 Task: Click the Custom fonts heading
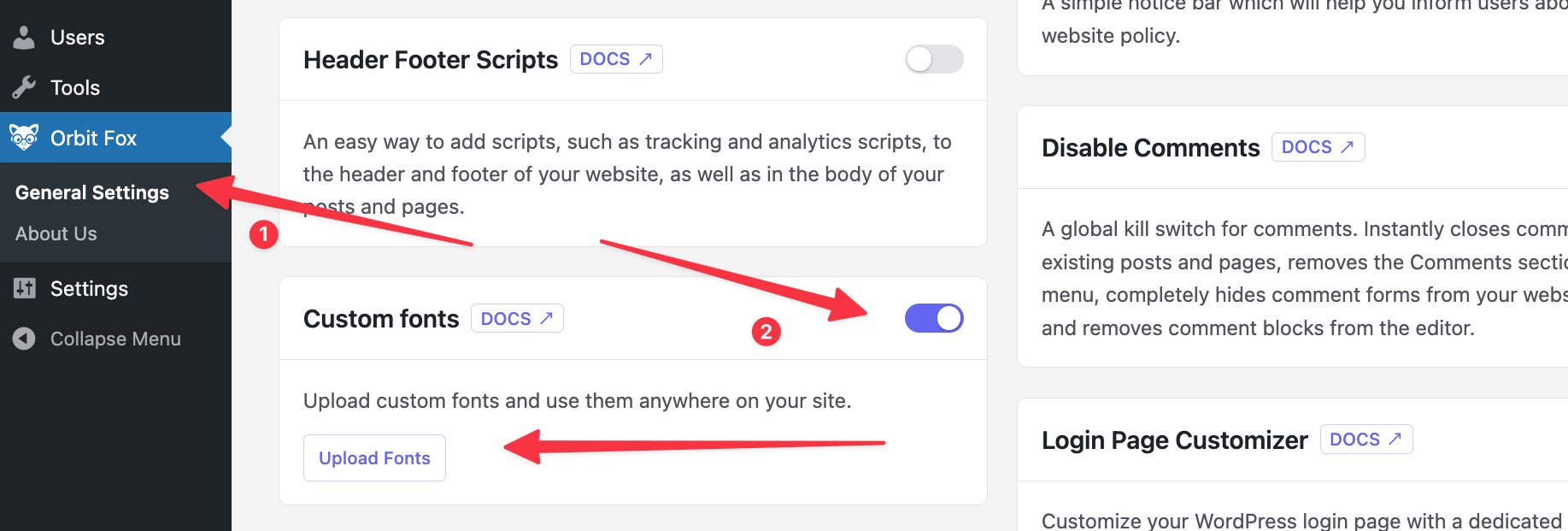[x=381, y=319]
